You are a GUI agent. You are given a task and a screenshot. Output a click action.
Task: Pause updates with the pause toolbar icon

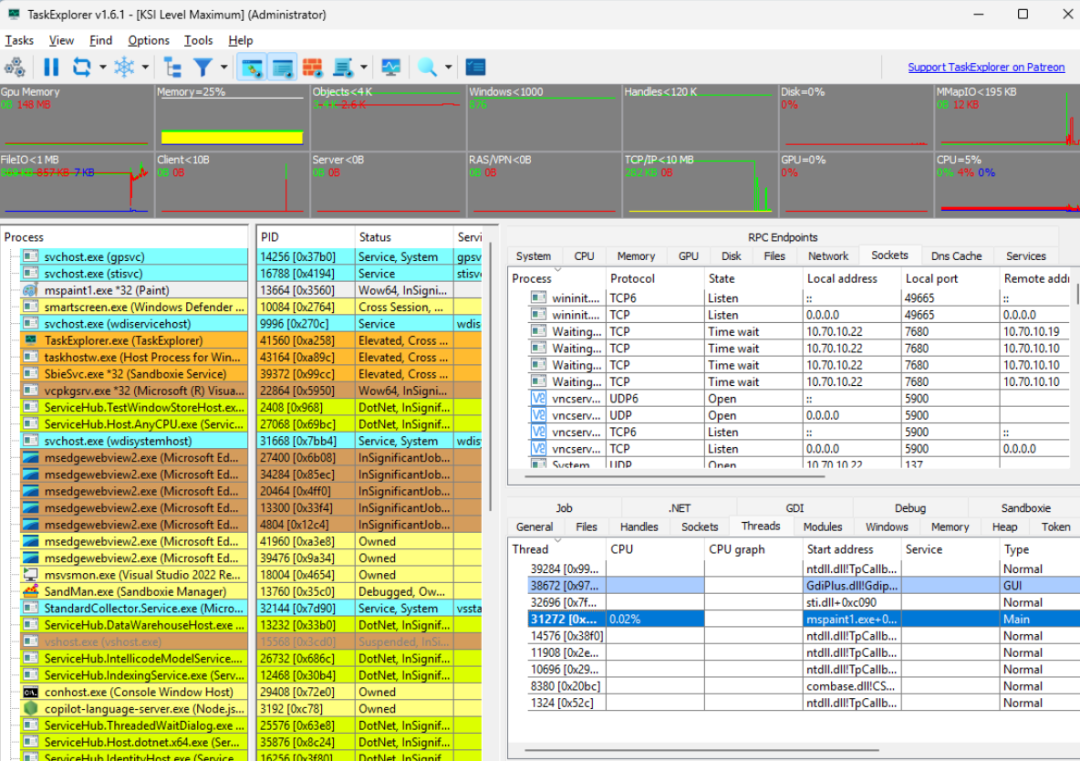[52, 67]
